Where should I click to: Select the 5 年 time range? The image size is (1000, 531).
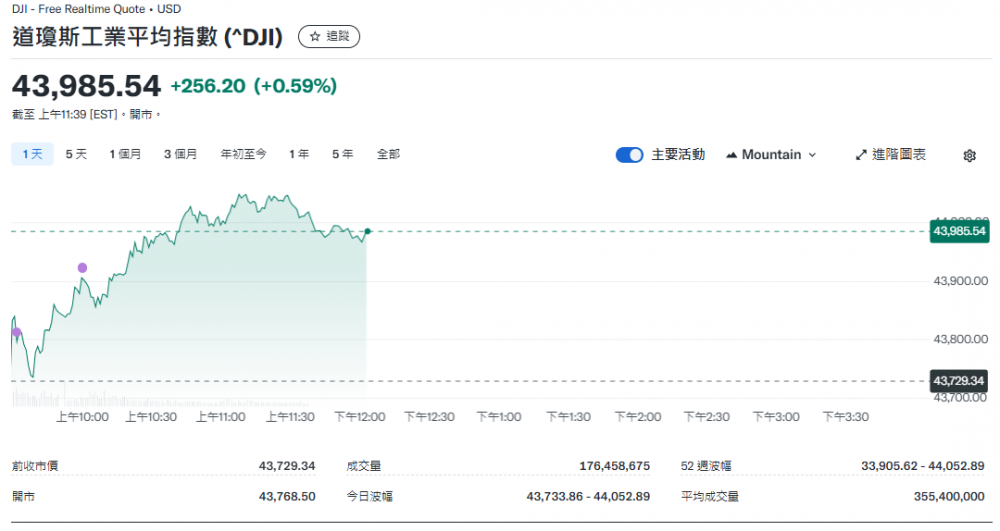coord(342,154)
